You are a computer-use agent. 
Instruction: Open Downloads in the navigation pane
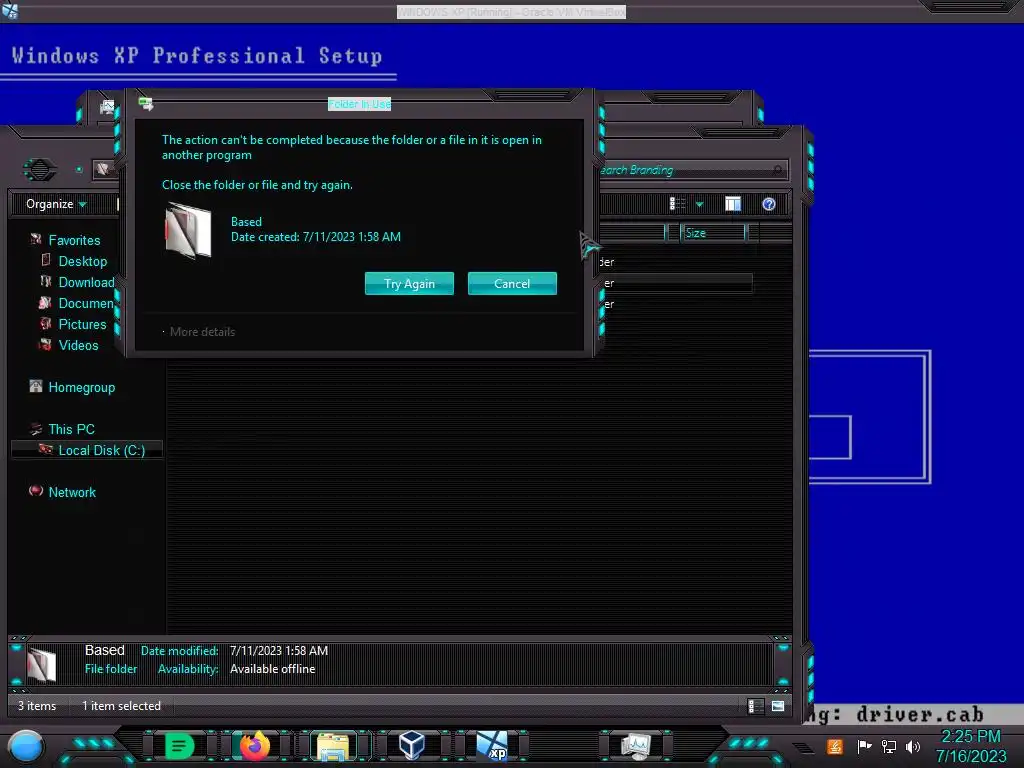[x=86, y=282]
